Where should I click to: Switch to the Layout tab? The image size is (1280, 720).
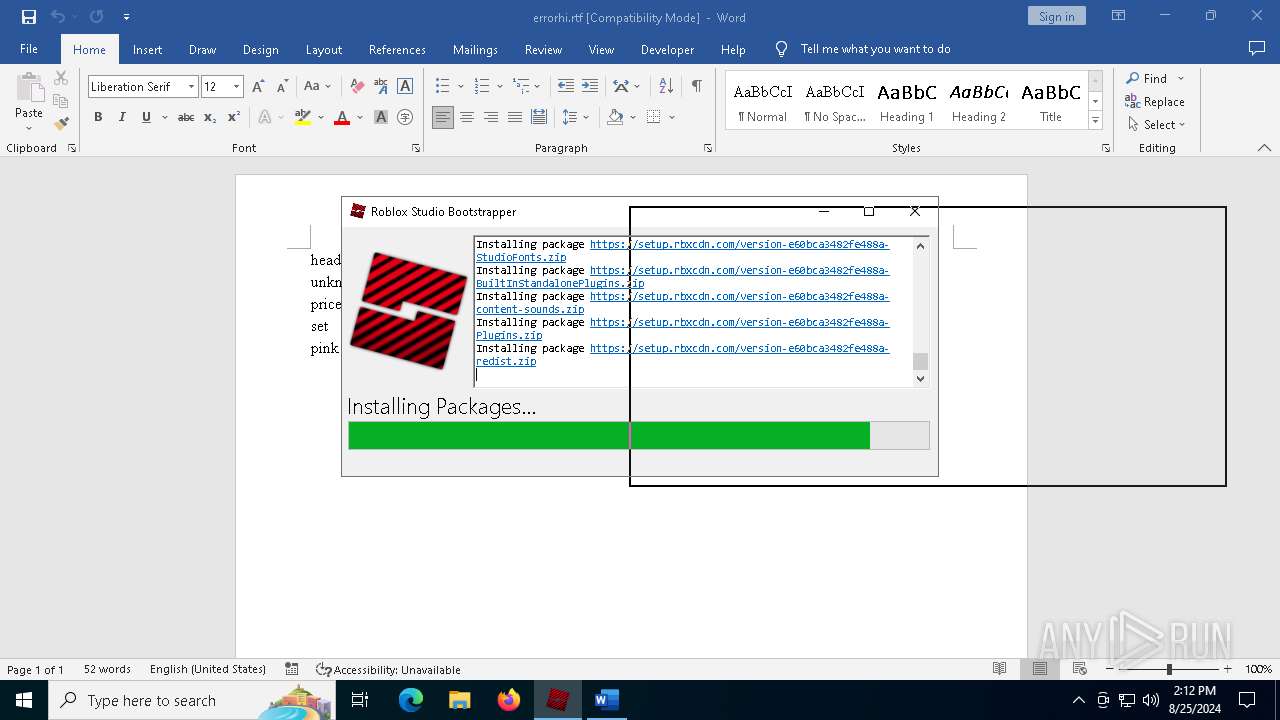(x=323, y=49)
